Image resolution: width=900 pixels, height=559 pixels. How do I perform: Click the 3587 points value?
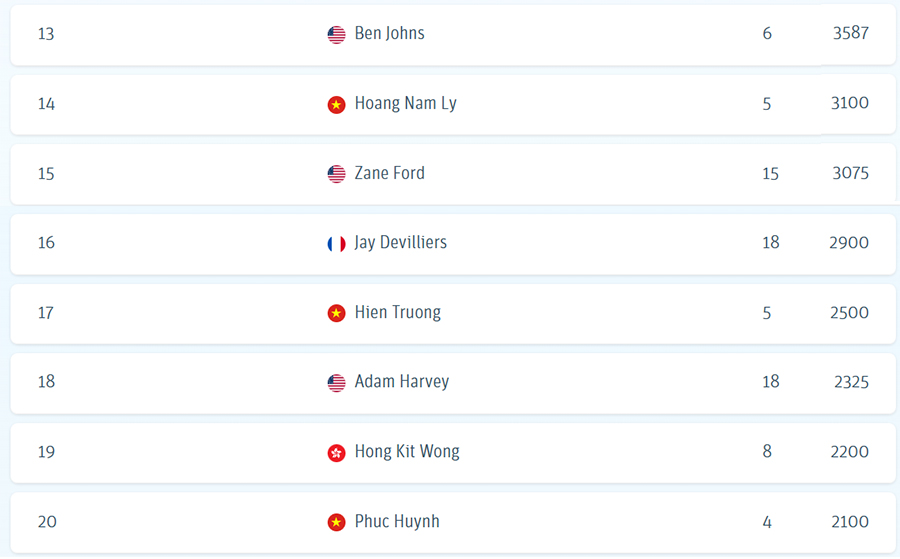pos(850,34)
